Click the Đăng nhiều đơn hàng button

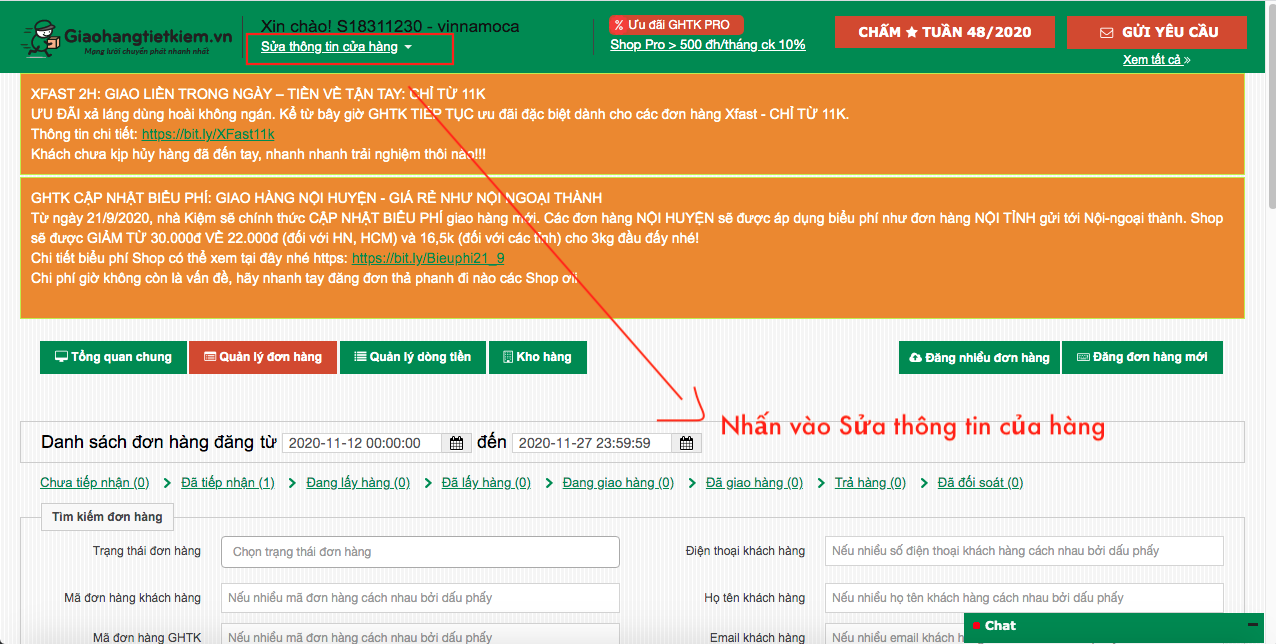[x=979, y=358]
